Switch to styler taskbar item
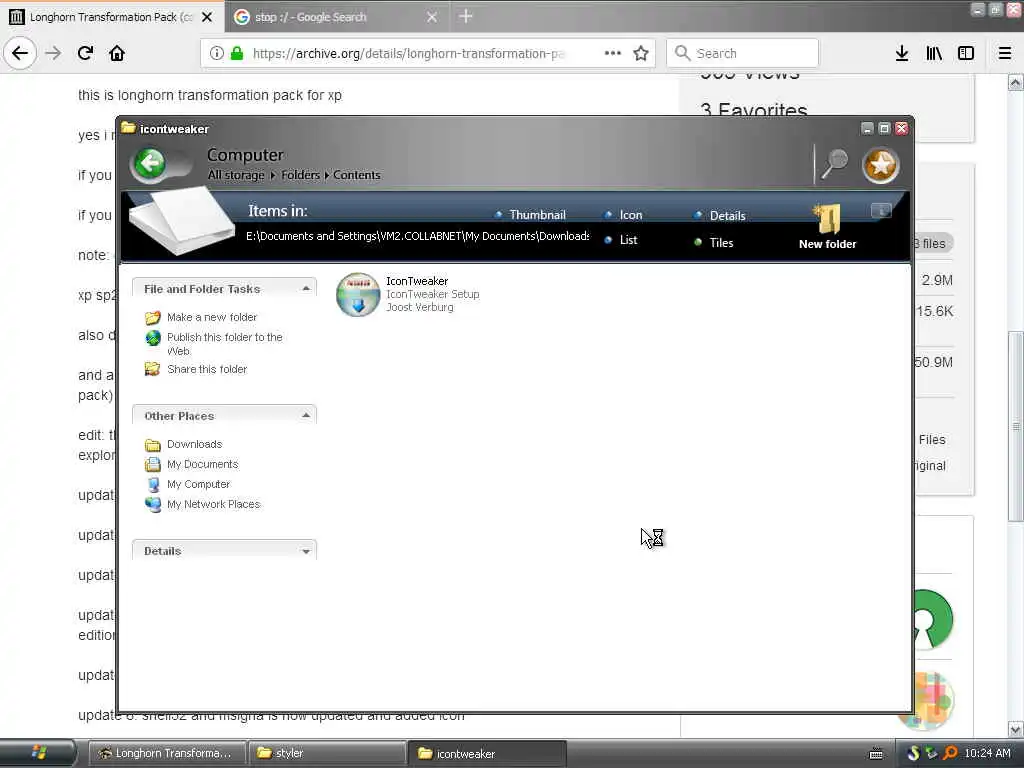The width and height of the screenshot is (1024, 768). (x=326, y=753)
